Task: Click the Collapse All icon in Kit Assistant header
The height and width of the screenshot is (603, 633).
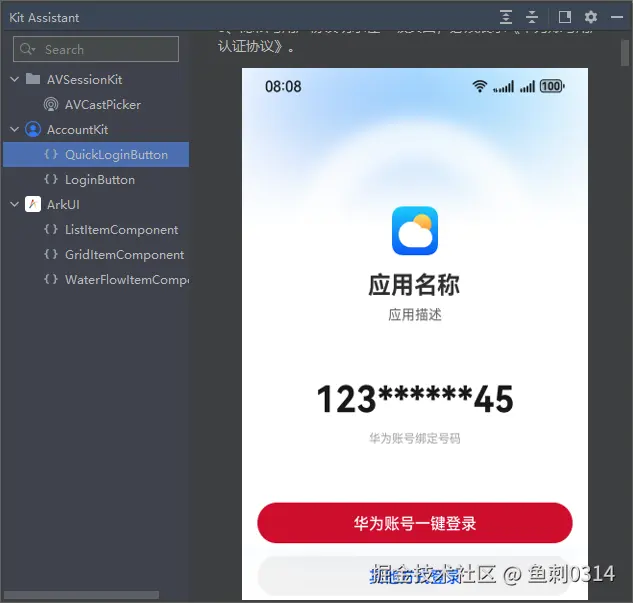Action: (x=532, y=17)
